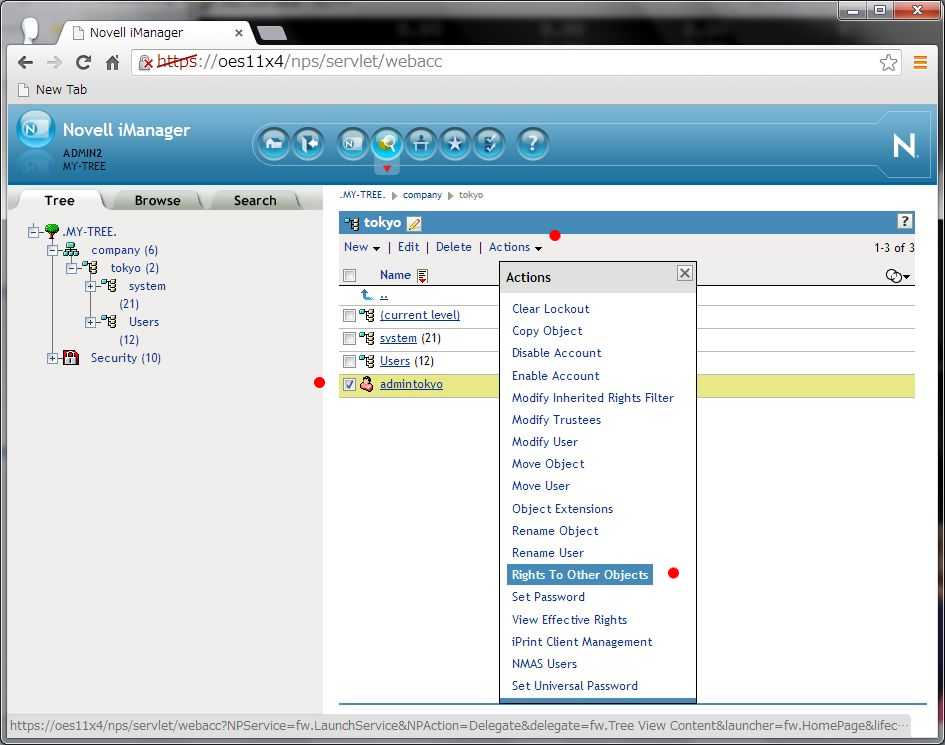This screenshot has height=745, width=945.
Task: Uncheck the admintokyo row checkbox
Action: (350, 384)
